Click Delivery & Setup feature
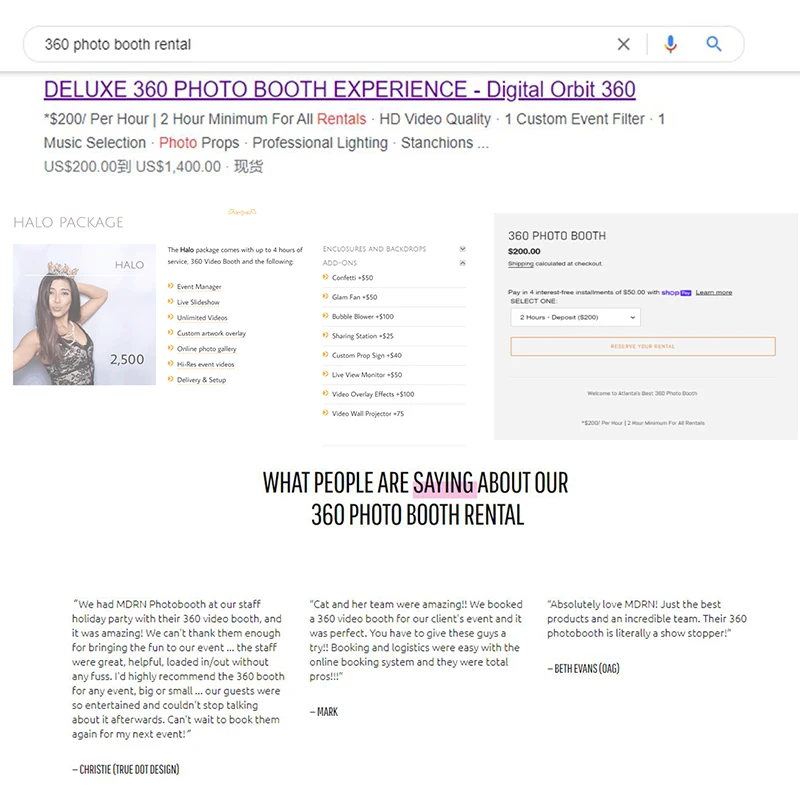The height and width of the screenshot is (800, 800). [202, 380]
